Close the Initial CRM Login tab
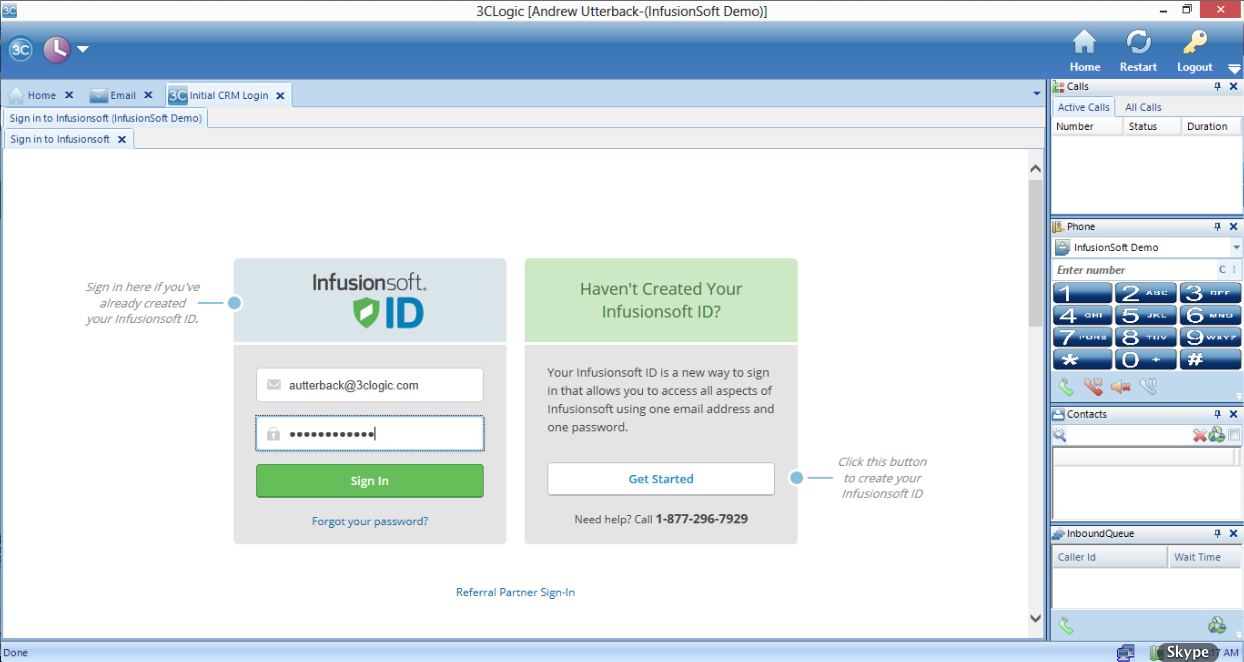1244x662 pixels. coord(280,96)
